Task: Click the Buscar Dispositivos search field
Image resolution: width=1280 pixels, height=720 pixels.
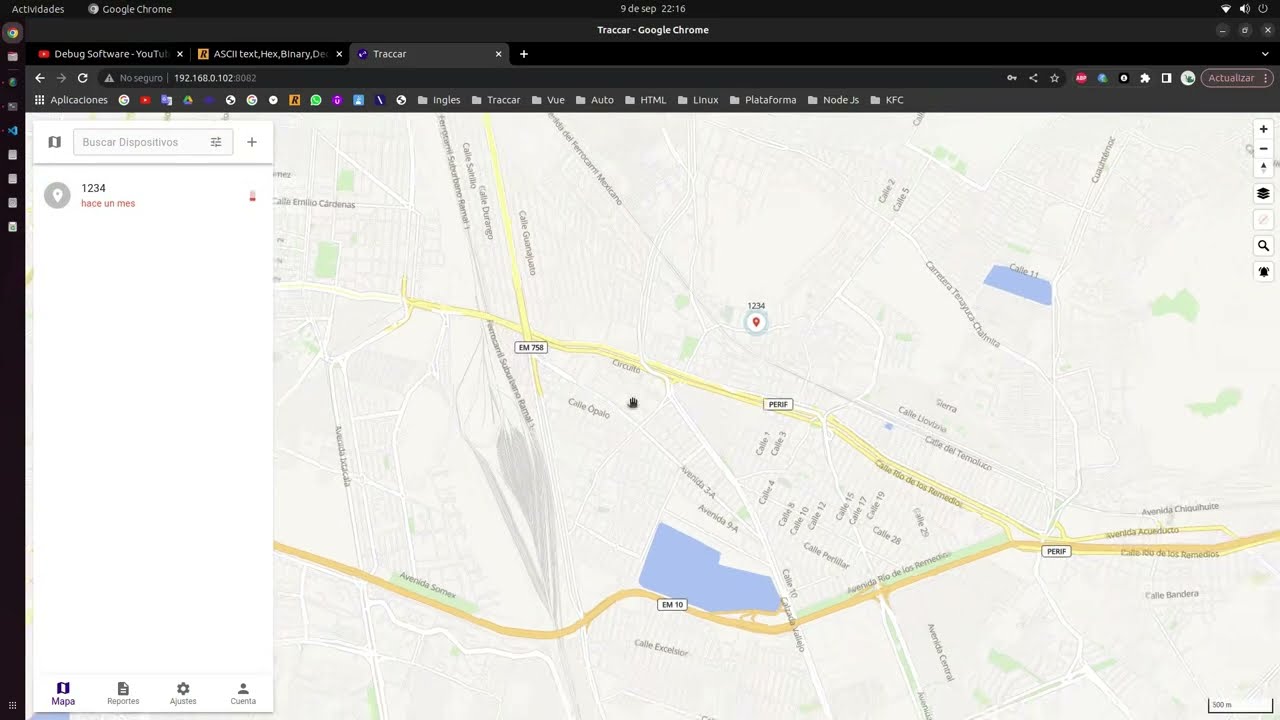Action: click(x=153, y=142)
